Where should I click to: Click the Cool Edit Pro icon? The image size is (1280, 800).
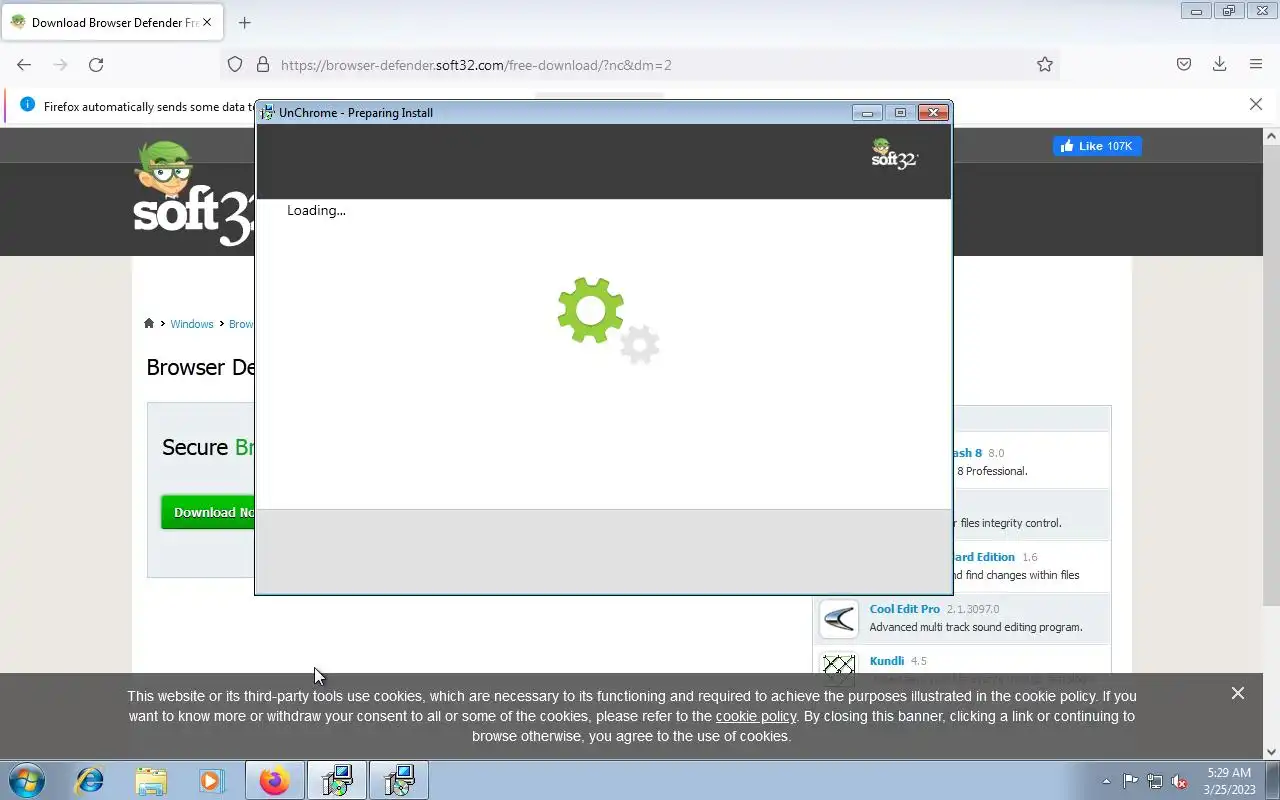(839, 619)
